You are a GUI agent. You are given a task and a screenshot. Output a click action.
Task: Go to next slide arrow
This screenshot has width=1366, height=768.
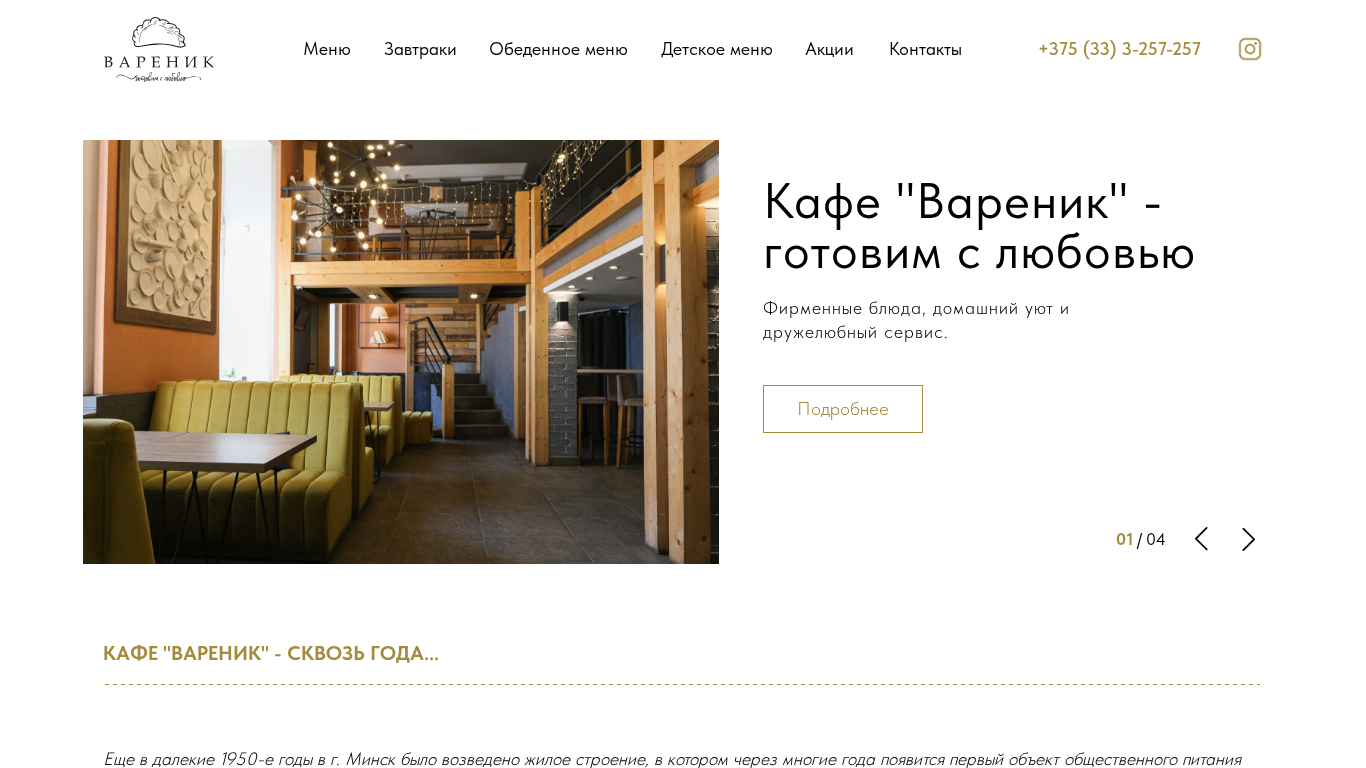coord(1248,539)
